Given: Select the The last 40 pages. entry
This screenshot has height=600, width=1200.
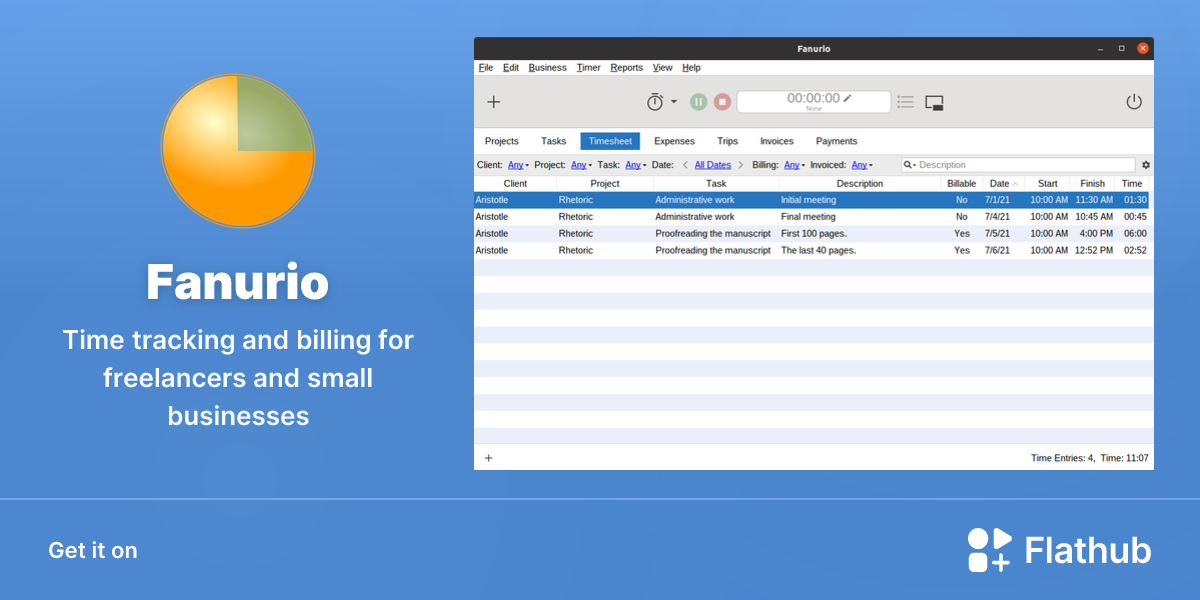Looking at the screenshot, I should click(811, 251).
